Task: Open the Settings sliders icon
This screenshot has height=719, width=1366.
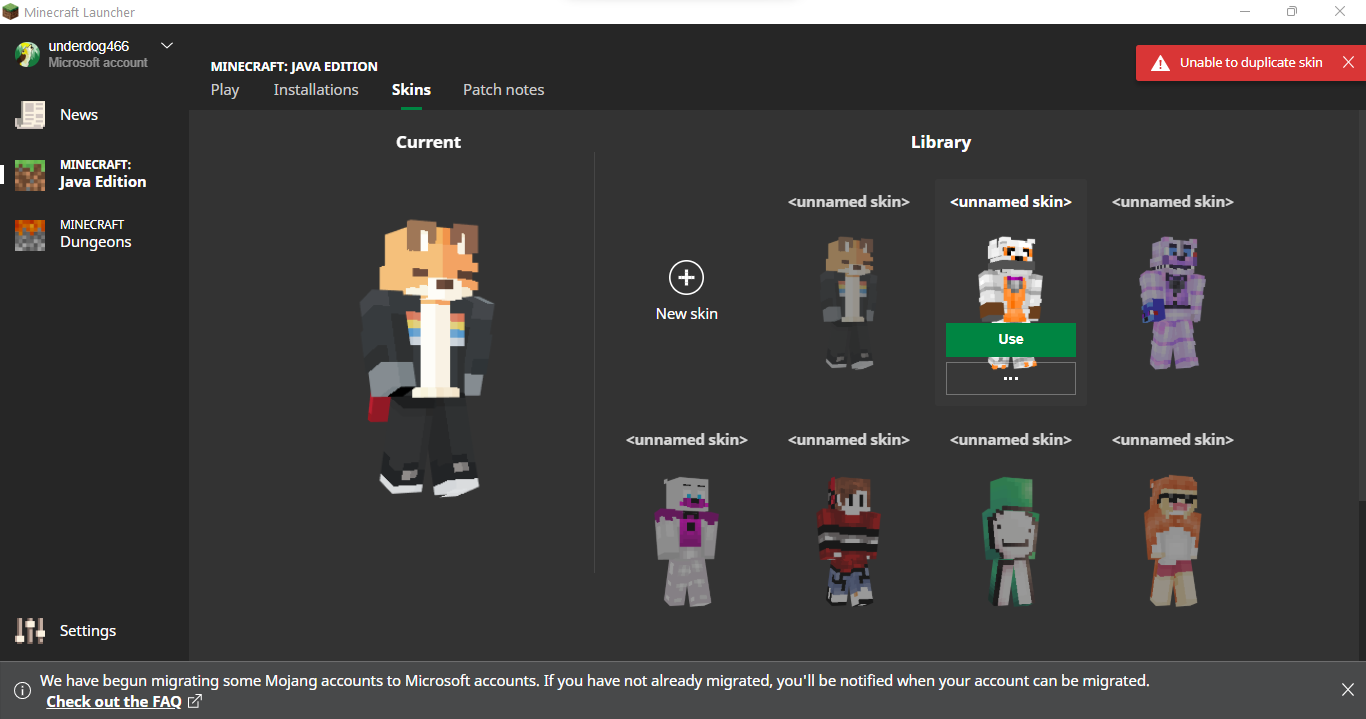Action: click(x=30, y=631)
